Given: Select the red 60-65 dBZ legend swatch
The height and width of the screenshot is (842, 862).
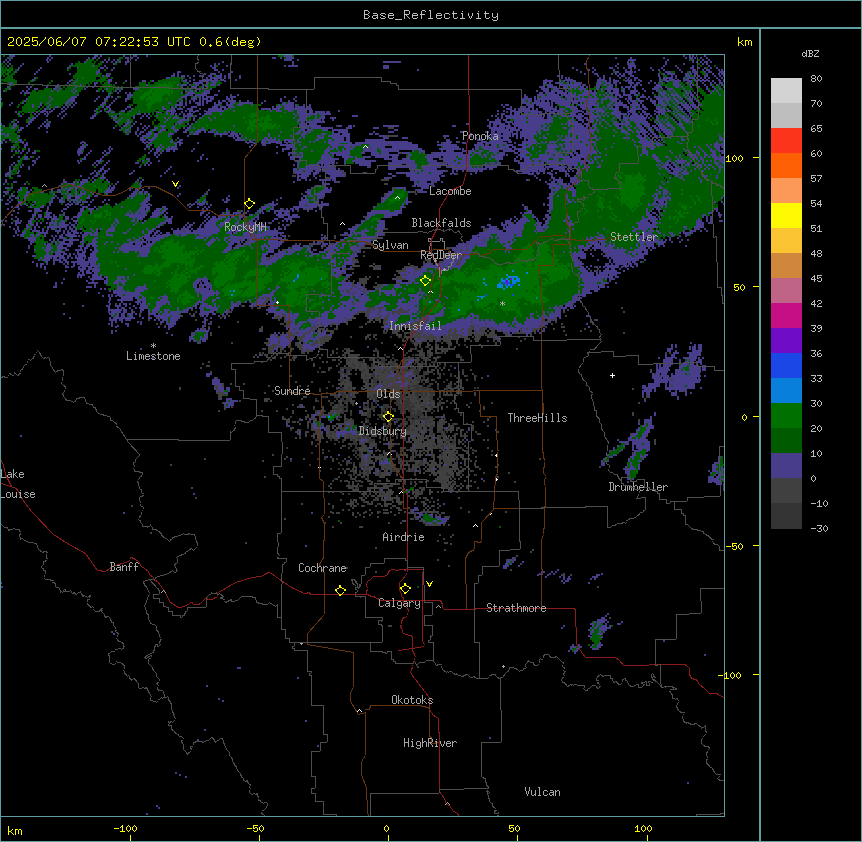Looking at the screenshot, I should pos(786,141).
